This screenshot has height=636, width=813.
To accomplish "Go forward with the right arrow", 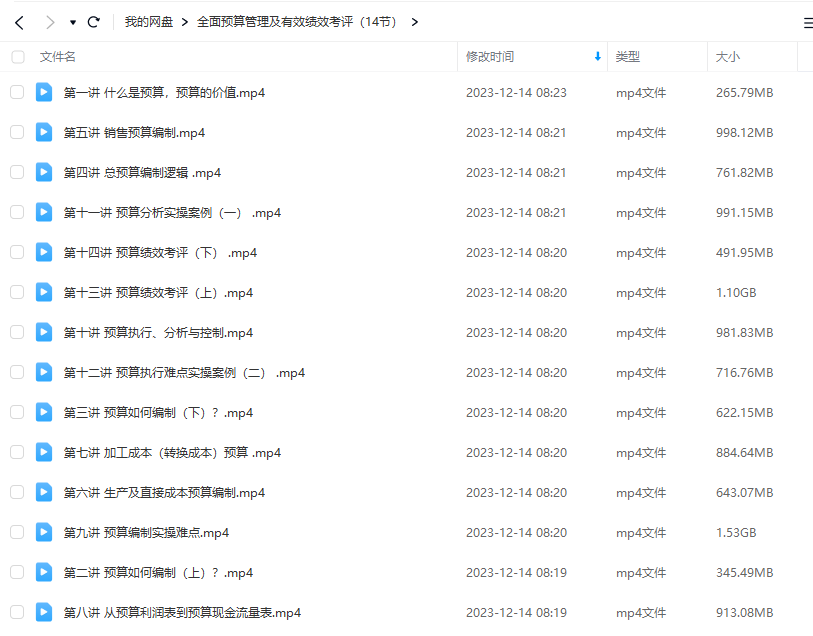I will point(50,22).
